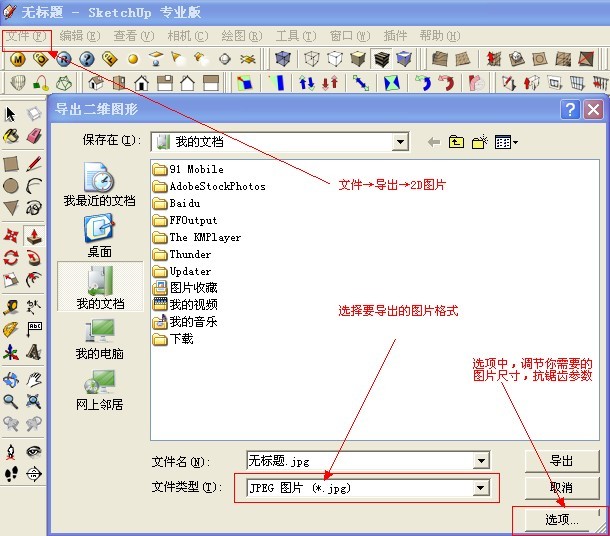
Task: Activate the Orbit tool
Action: click(11, 379)
